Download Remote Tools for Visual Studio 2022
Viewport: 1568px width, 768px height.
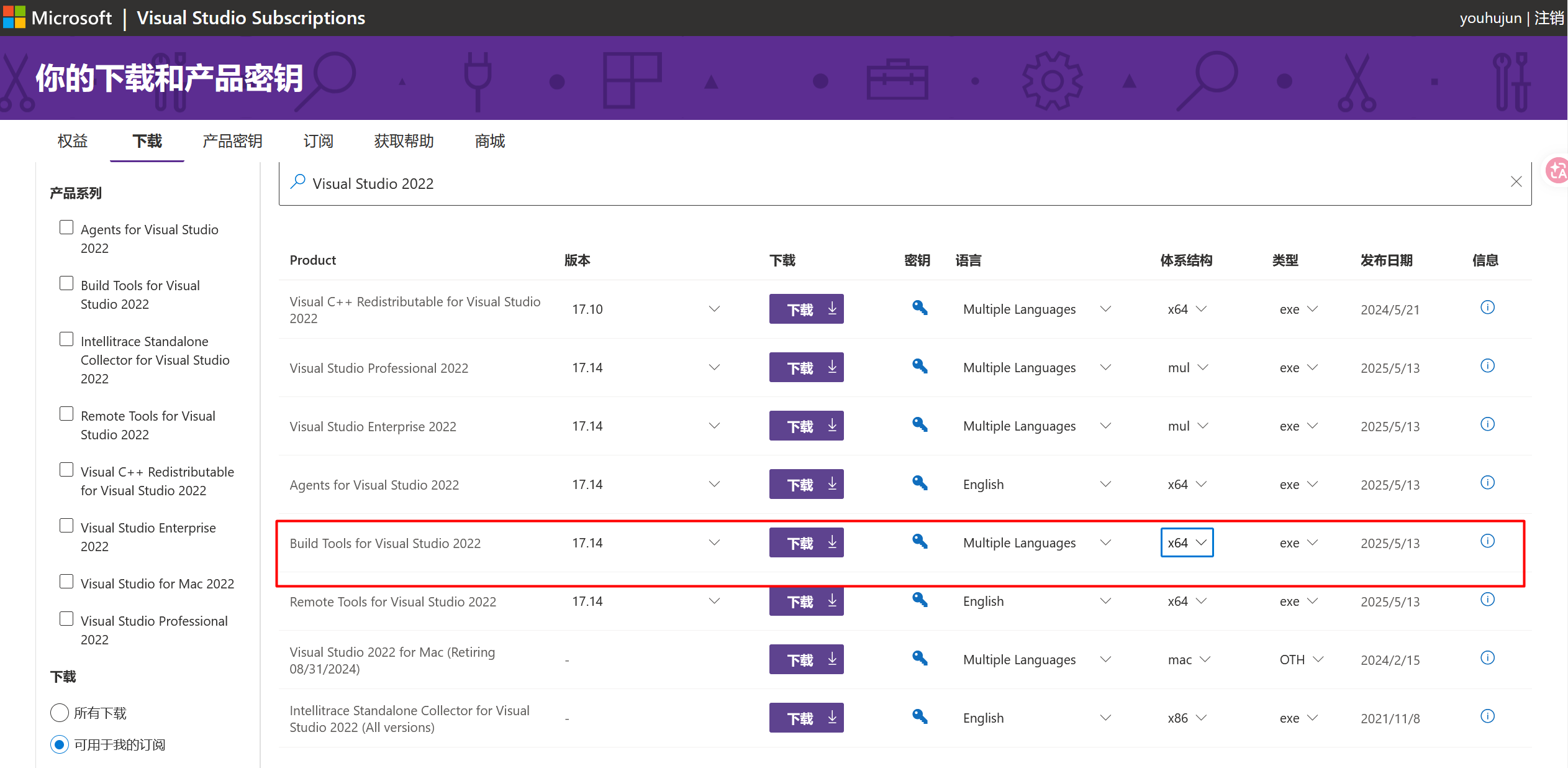(806, 601)
